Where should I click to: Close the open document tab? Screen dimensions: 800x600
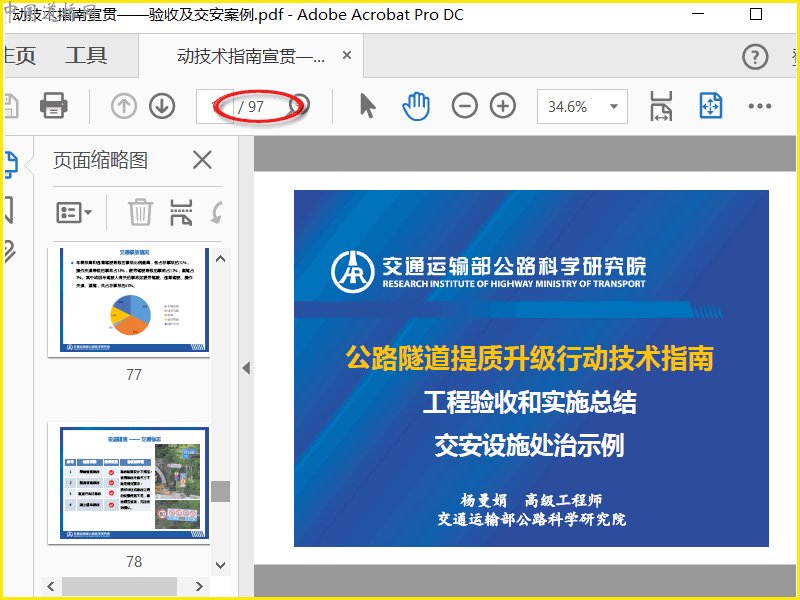[347, 55]
